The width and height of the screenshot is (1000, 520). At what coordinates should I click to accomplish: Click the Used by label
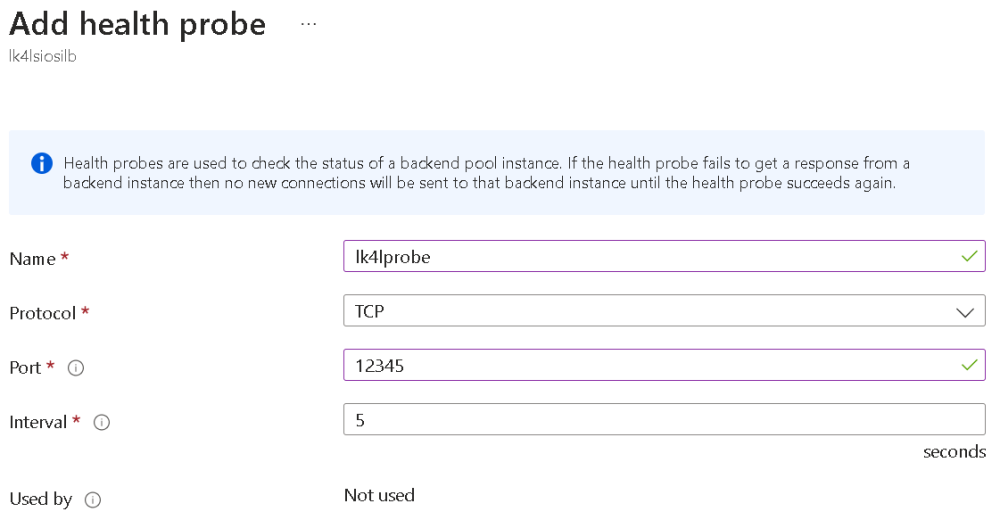click(40, 500)
